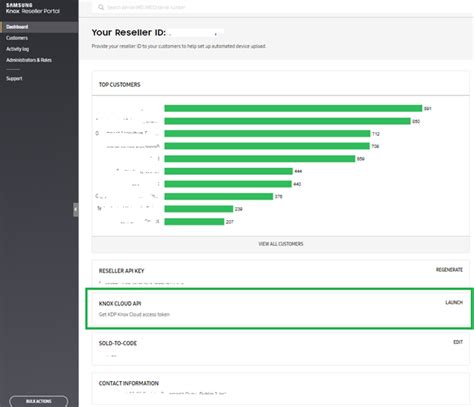
Task: Launch the Knox Cloud API
Action: coord(454,302)
